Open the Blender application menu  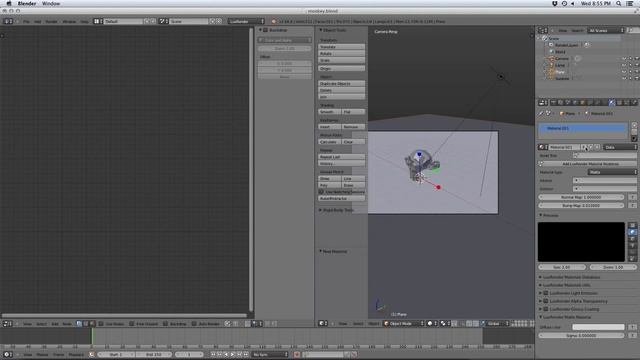point(27,3)
